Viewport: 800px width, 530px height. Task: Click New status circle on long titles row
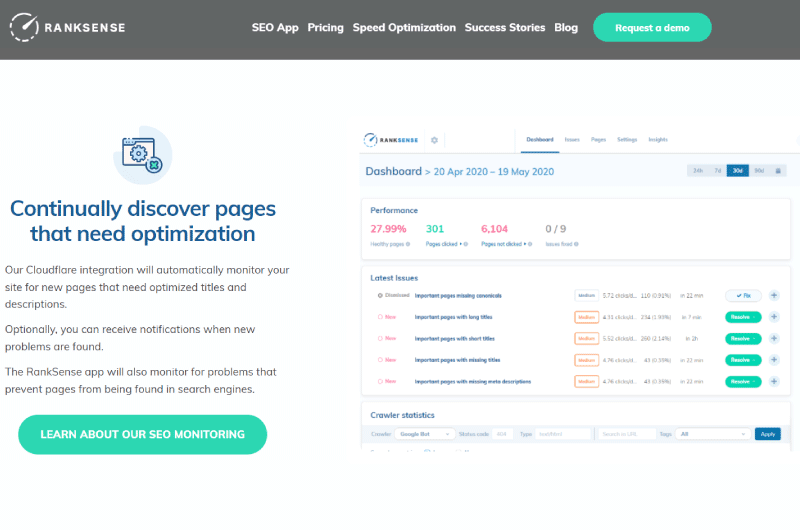pos(380,317)
